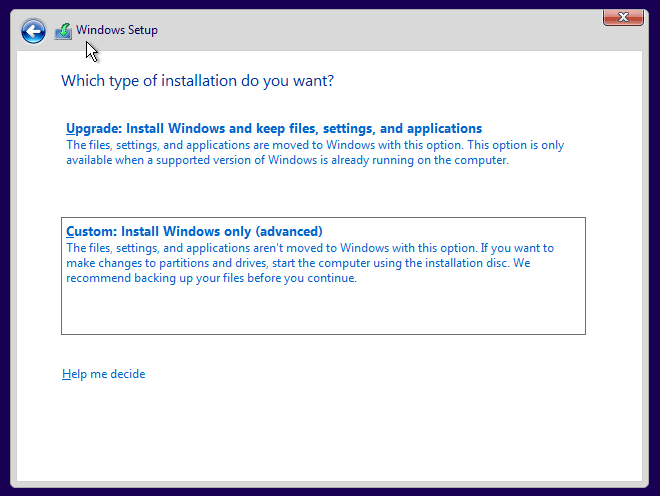
Task: Select Upgrade: Install Windows and keep files
Action: point(274,129)
